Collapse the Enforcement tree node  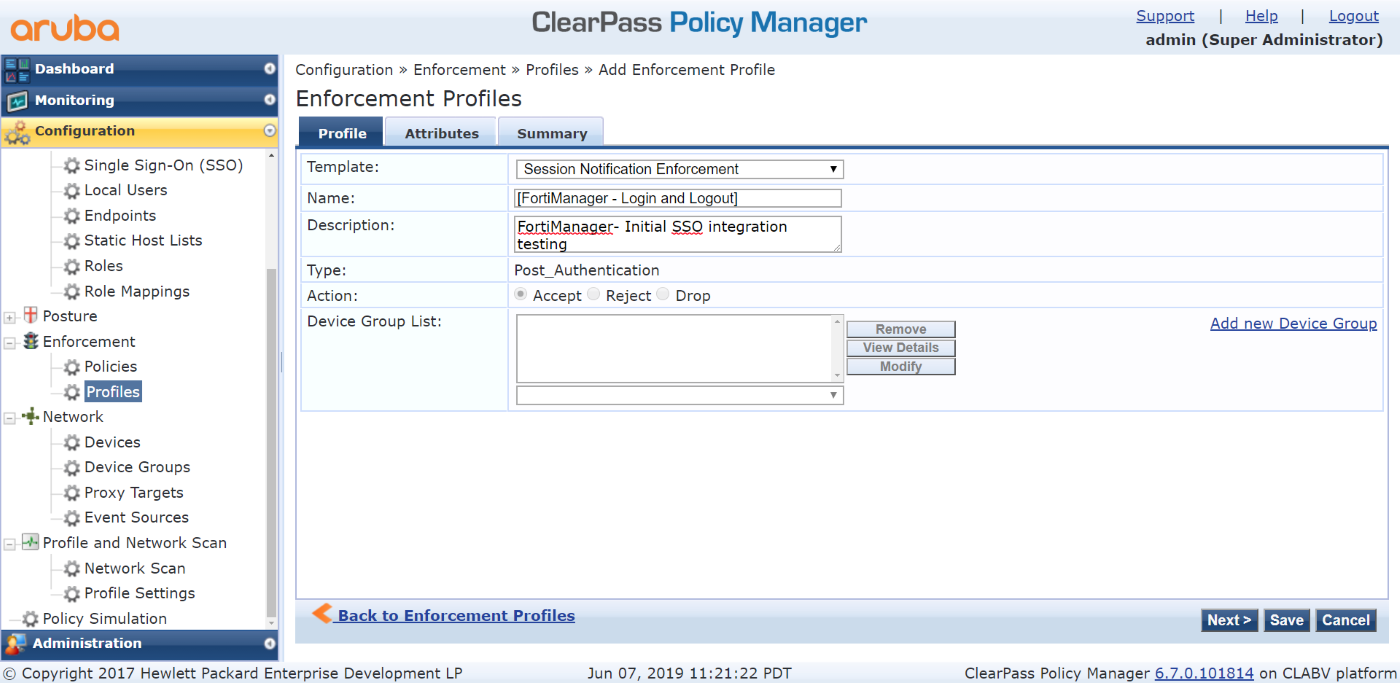click(x=10, y=342)
